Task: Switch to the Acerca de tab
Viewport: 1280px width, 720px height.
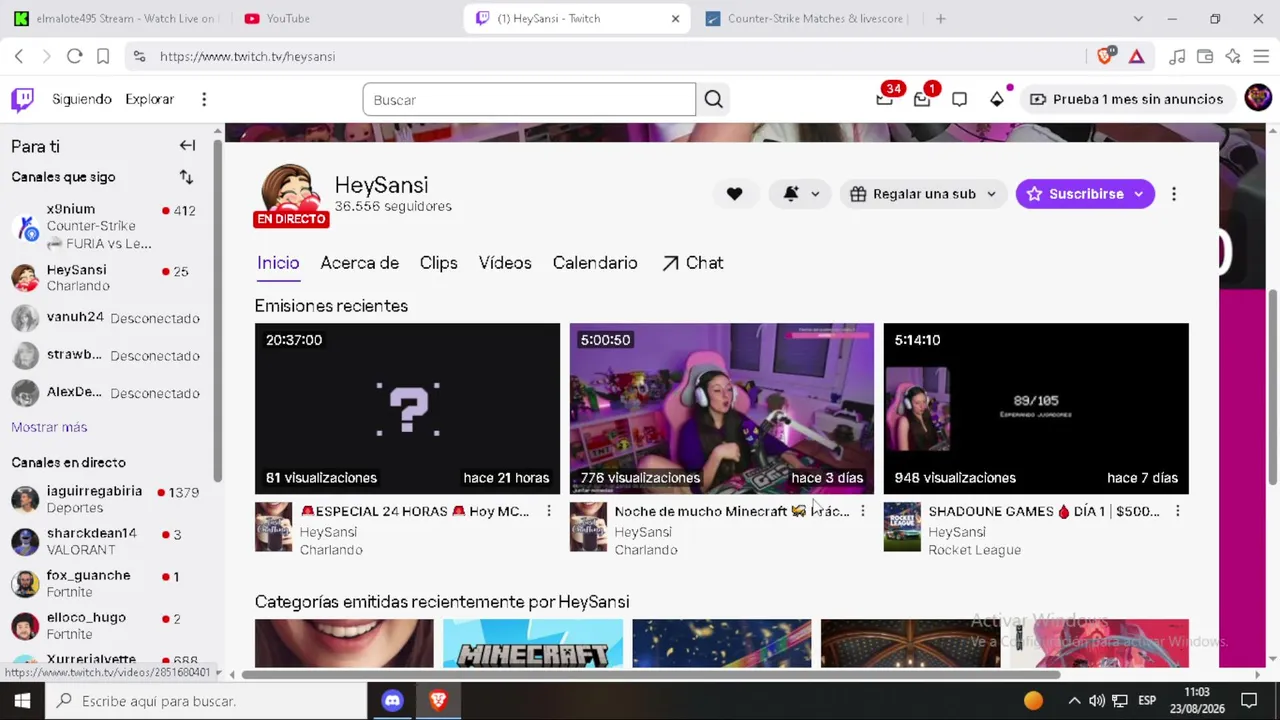Action: point(359,263)
